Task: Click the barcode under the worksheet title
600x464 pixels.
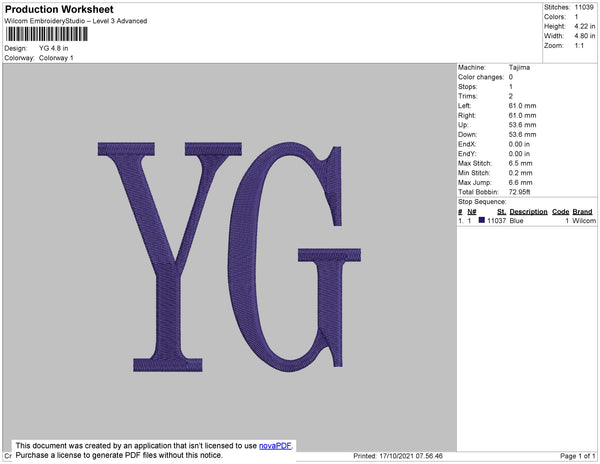Action: coord(47,34)
